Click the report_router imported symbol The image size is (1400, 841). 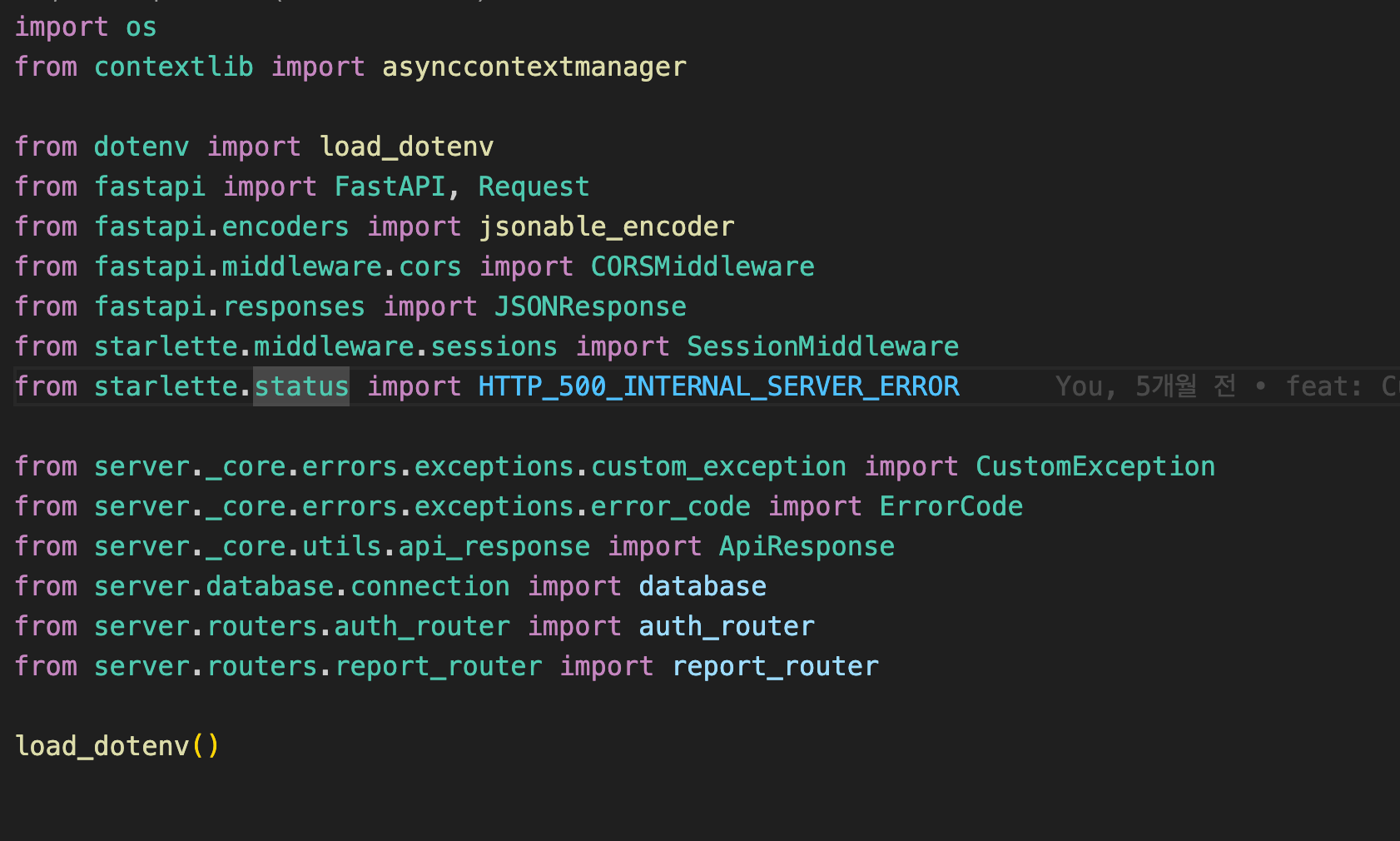pos(775,666)
